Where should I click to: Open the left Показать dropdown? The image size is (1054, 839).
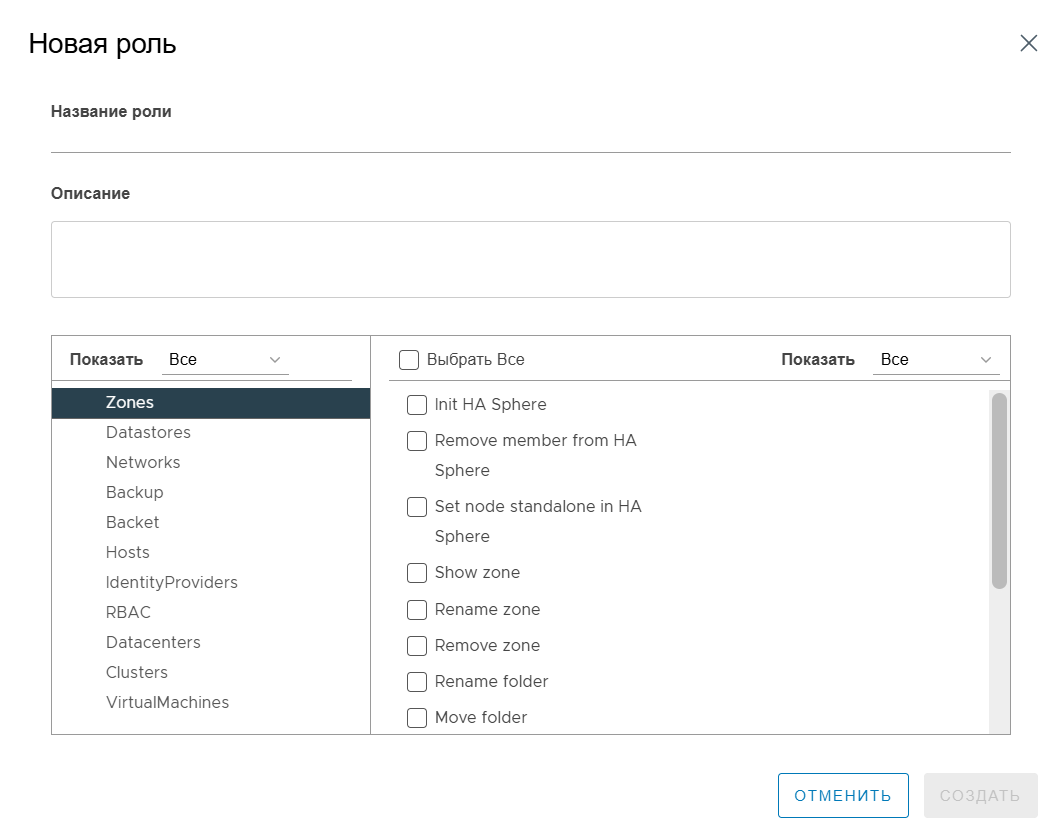point(225,360)
